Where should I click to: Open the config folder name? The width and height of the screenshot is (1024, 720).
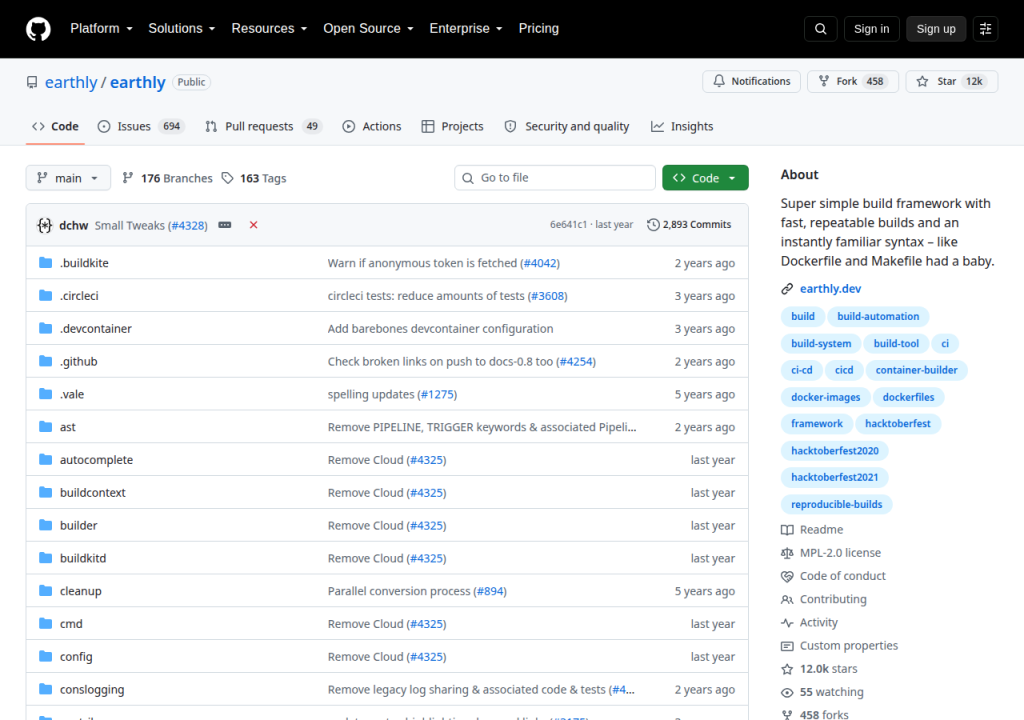click(76, 657)
